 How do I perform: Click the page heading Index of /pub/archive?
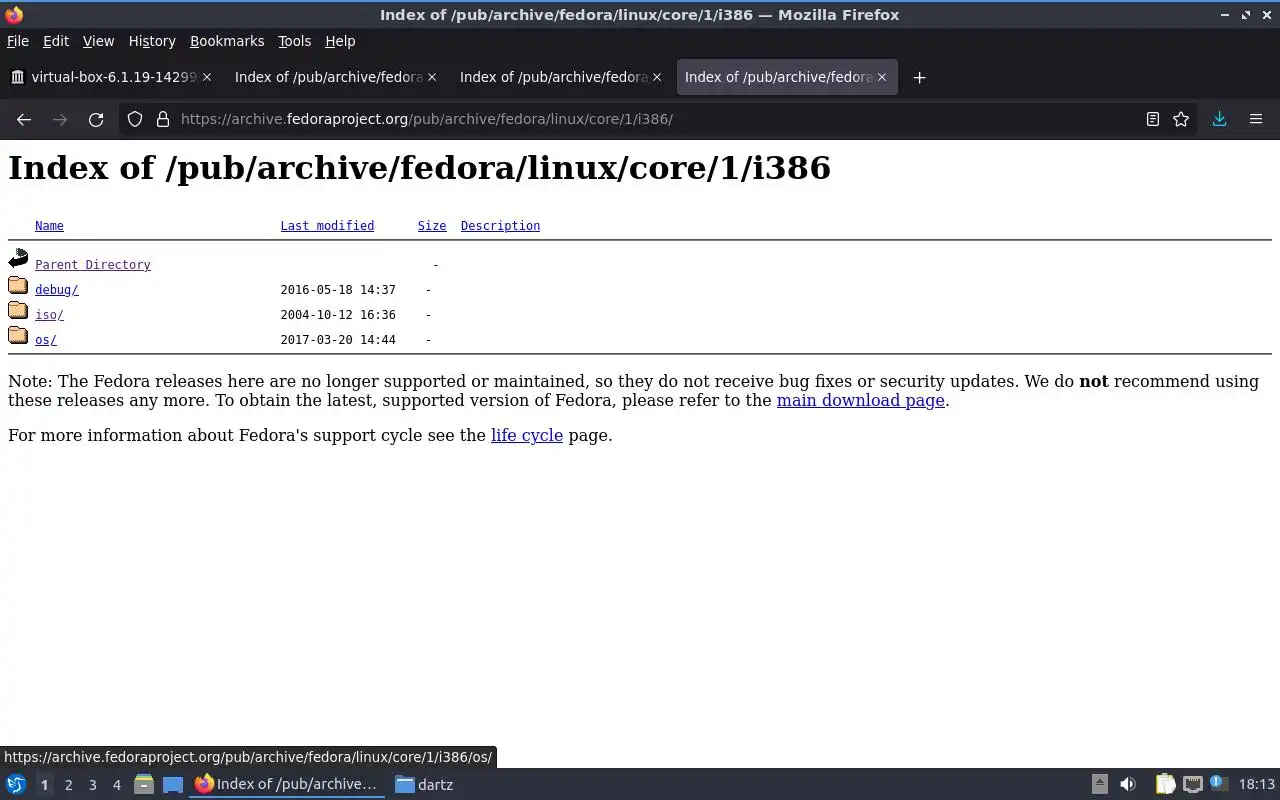click(x=419, y=167)
